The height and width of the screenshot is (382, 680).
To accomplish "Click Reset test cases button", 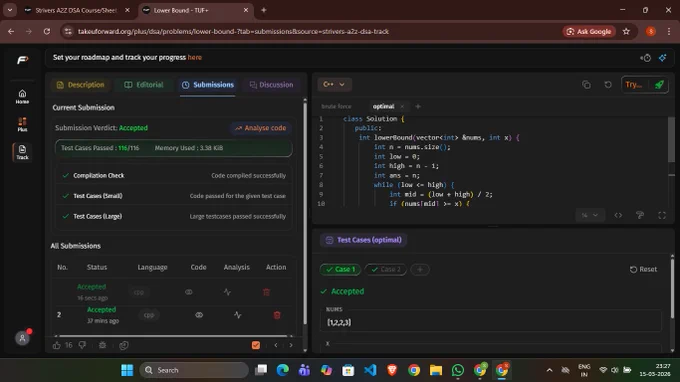I will [644, 269].
